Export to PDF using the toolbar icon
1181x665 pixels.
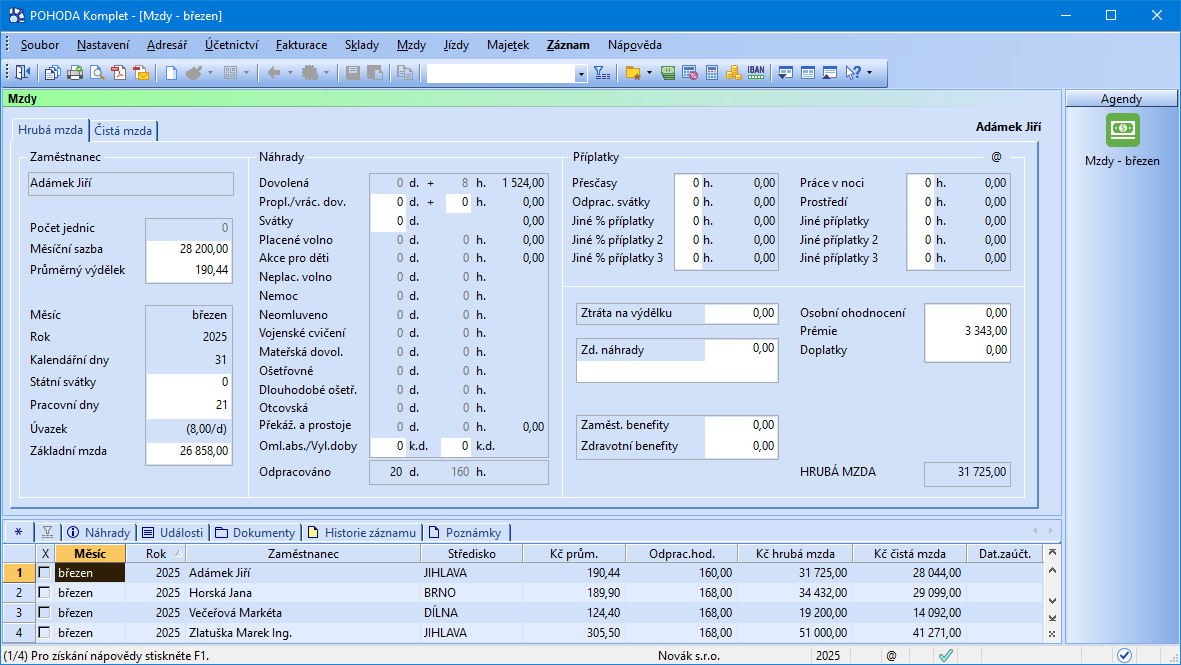tap(119, 73)
